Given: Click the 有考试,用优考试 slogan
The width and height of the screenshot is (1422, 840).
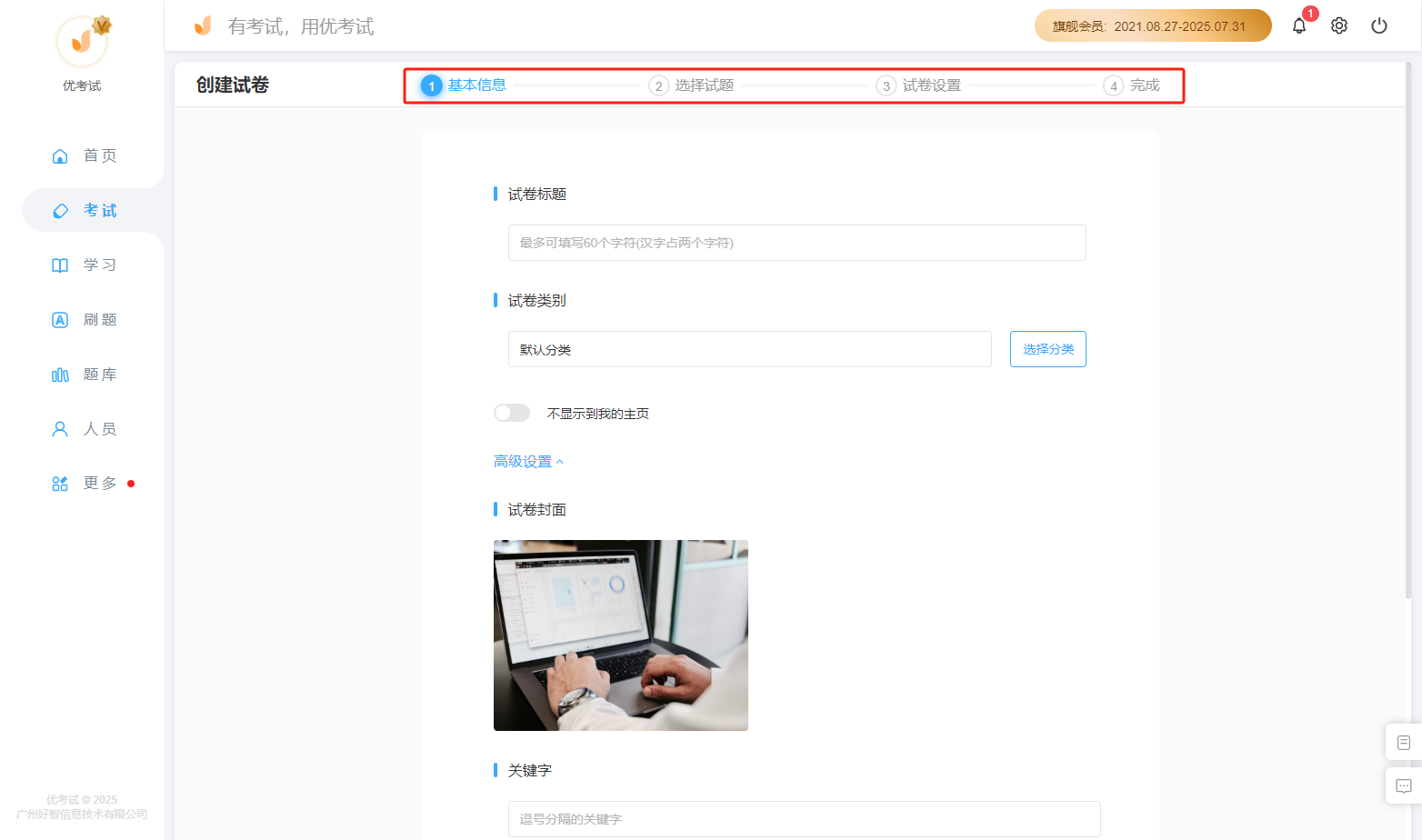Looking at the screenshot, I should click(x=301, y=26).
